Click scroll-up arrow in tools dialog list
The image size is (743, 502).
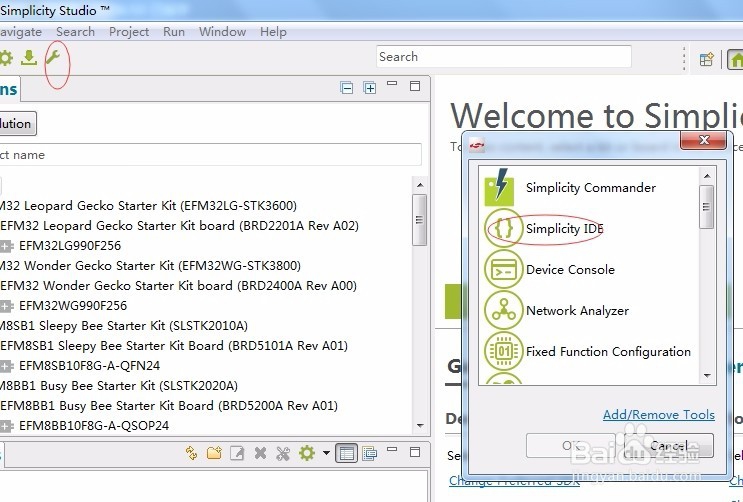[707, 176]
